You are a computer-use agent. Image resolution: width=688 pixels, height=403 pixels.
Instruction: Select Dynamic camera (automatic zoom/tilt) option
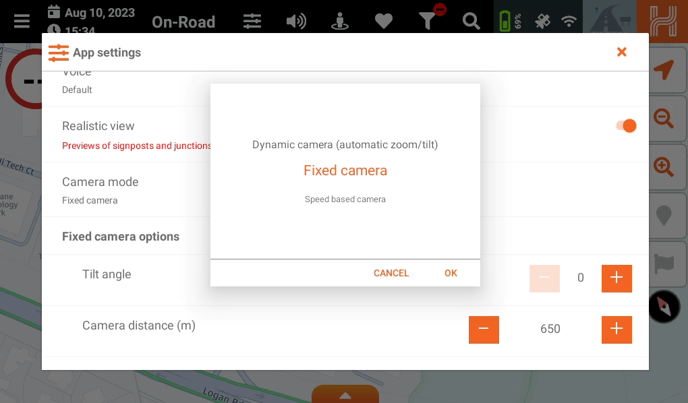point(345,144)
